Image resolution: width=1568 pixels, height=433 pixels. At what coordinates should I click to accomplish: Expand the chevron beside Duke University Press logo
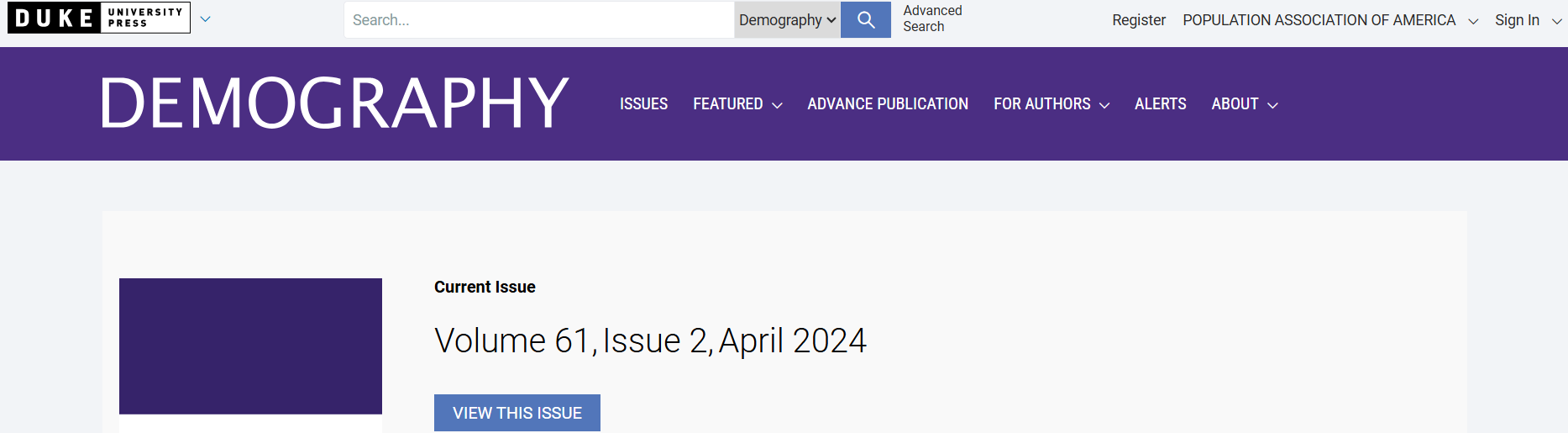tap(205, 18)
